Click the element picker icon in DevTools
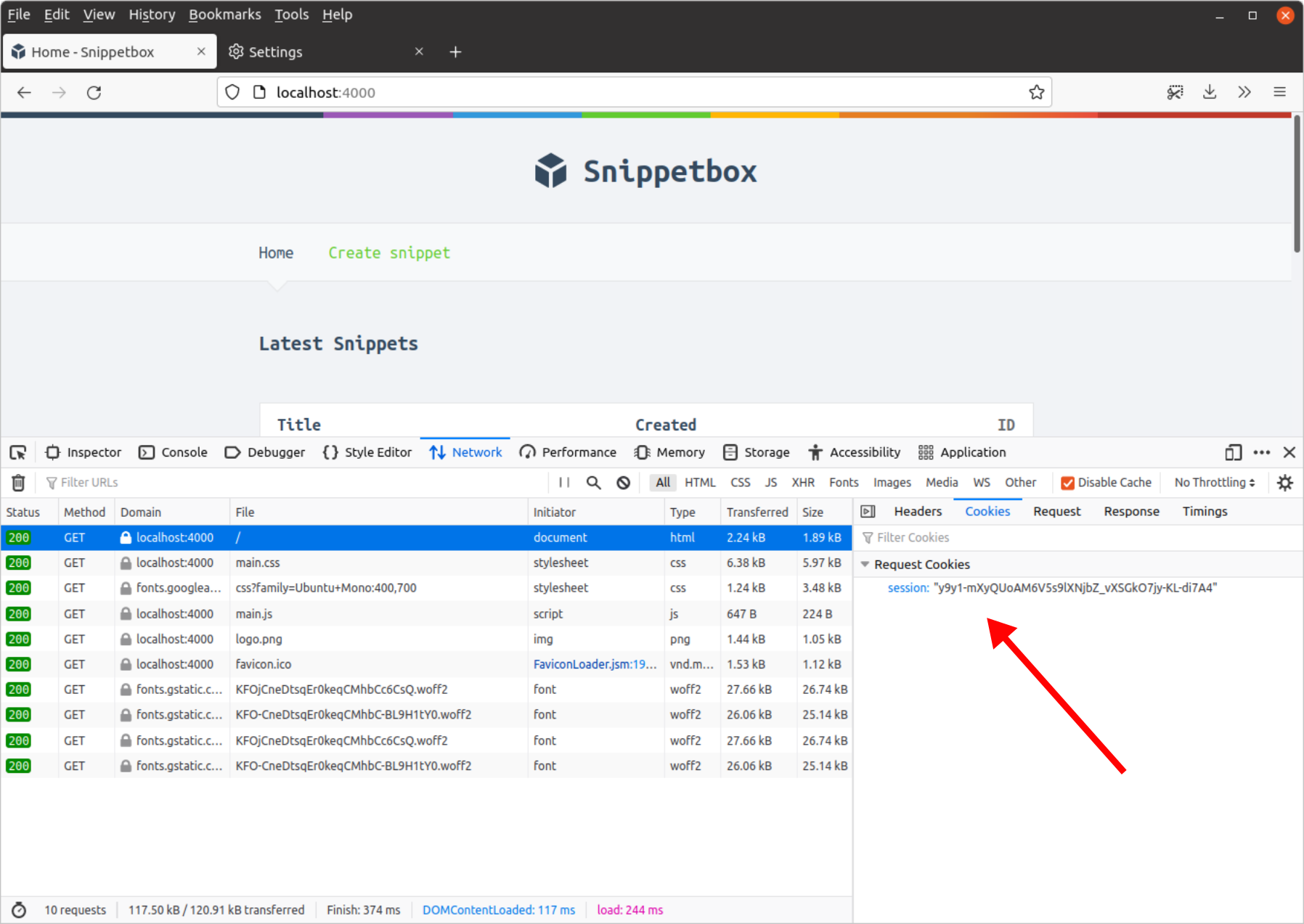Screen dimensions: 1304x924 (x=18, y=452)
